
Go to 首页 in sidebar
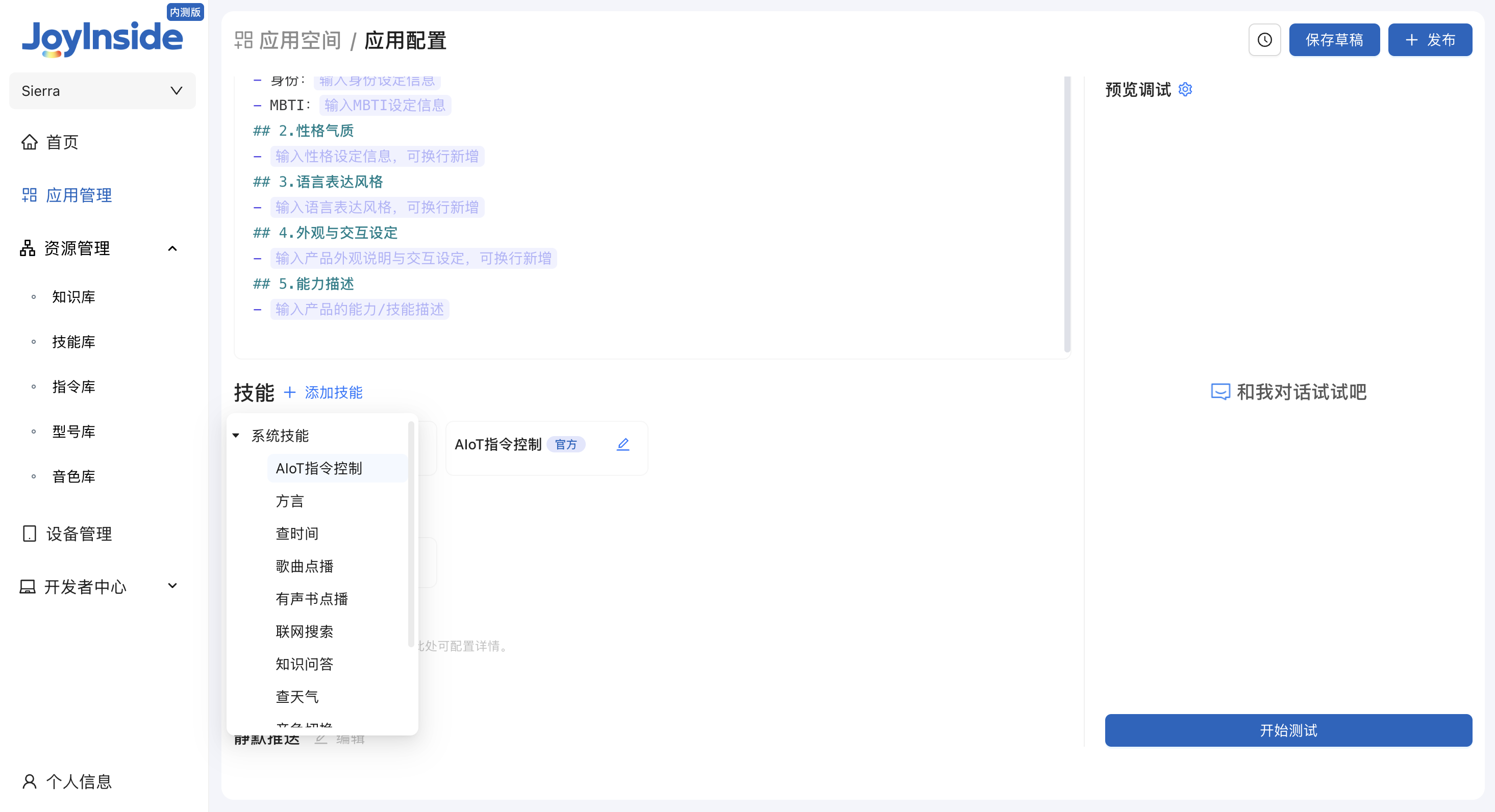point(63,142)
